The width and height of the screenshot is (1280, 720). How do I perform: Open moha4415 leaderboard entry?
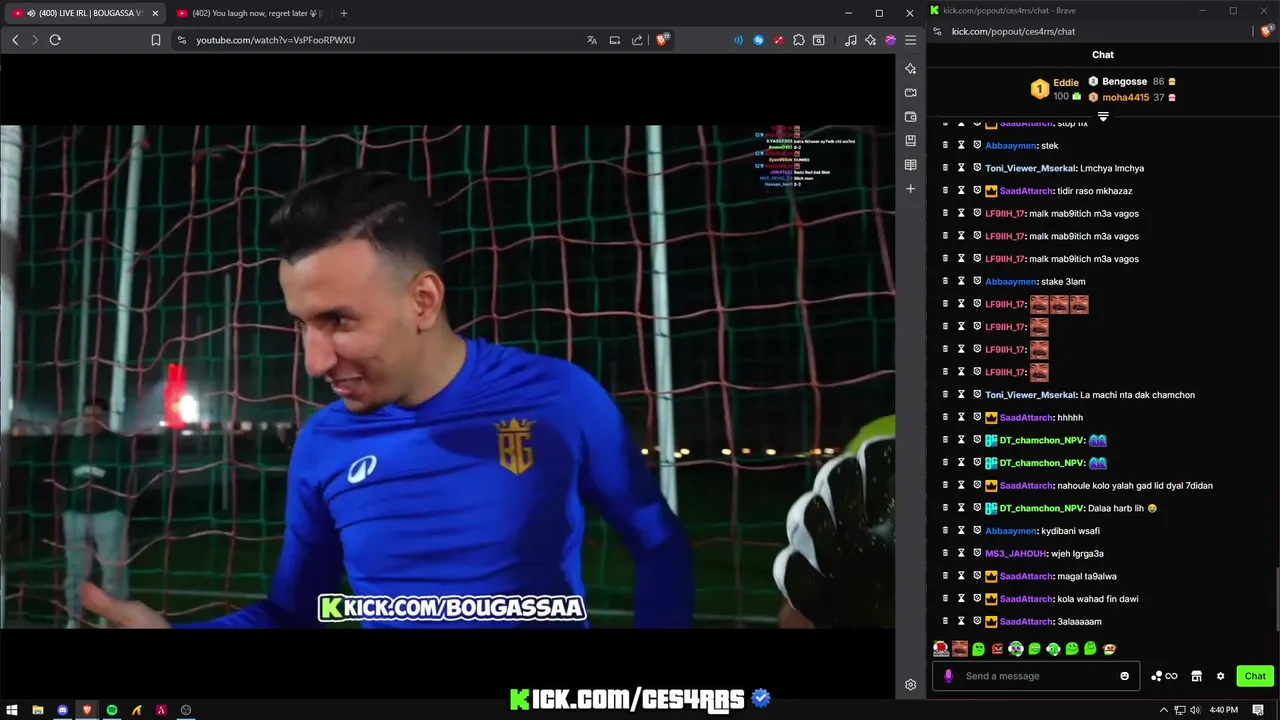(x=1132, y=97)
